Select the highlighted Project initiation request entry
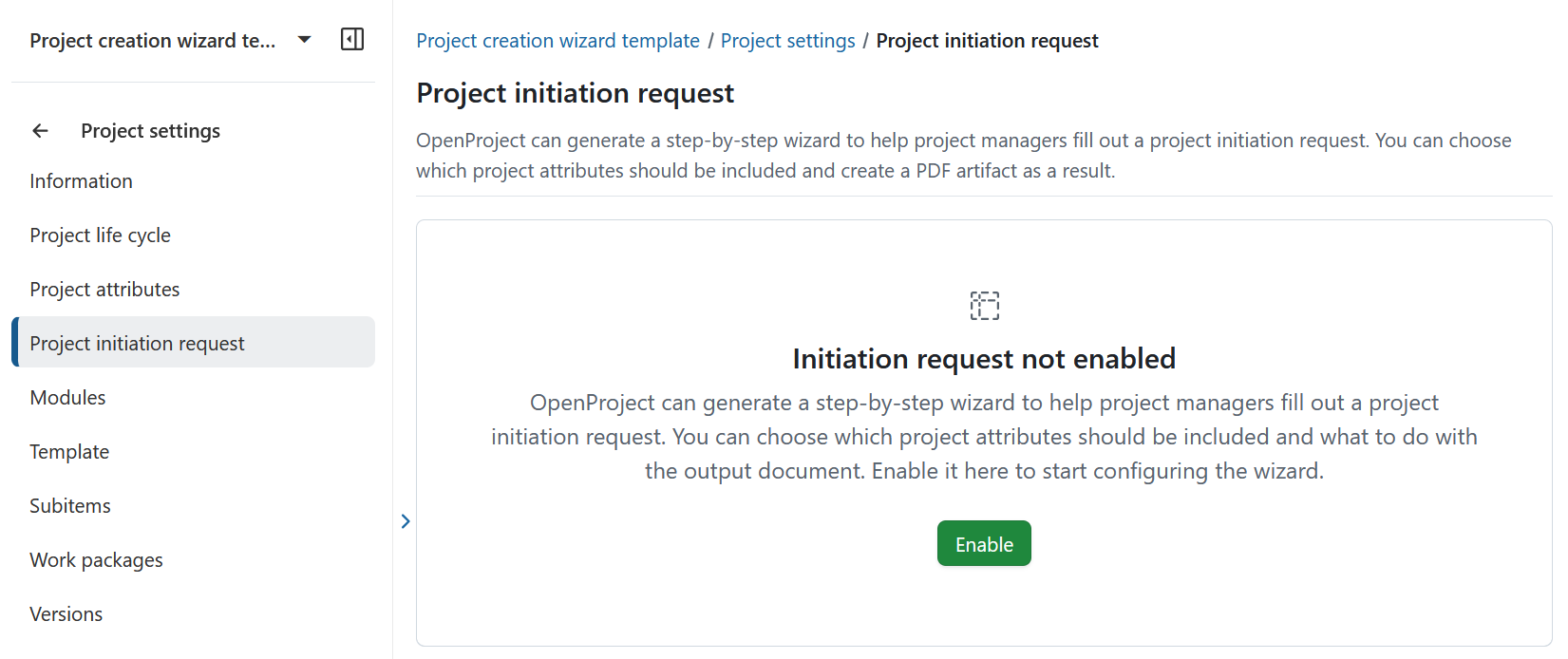This screenshot has height=659, width=1568. 137,343
